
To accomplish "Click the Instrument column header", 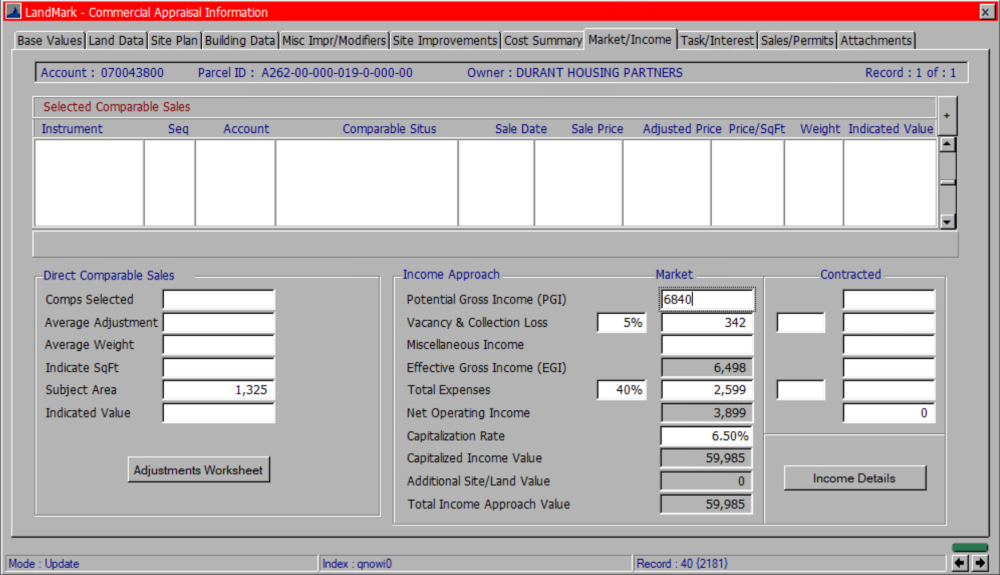I will tap(72, 129).
